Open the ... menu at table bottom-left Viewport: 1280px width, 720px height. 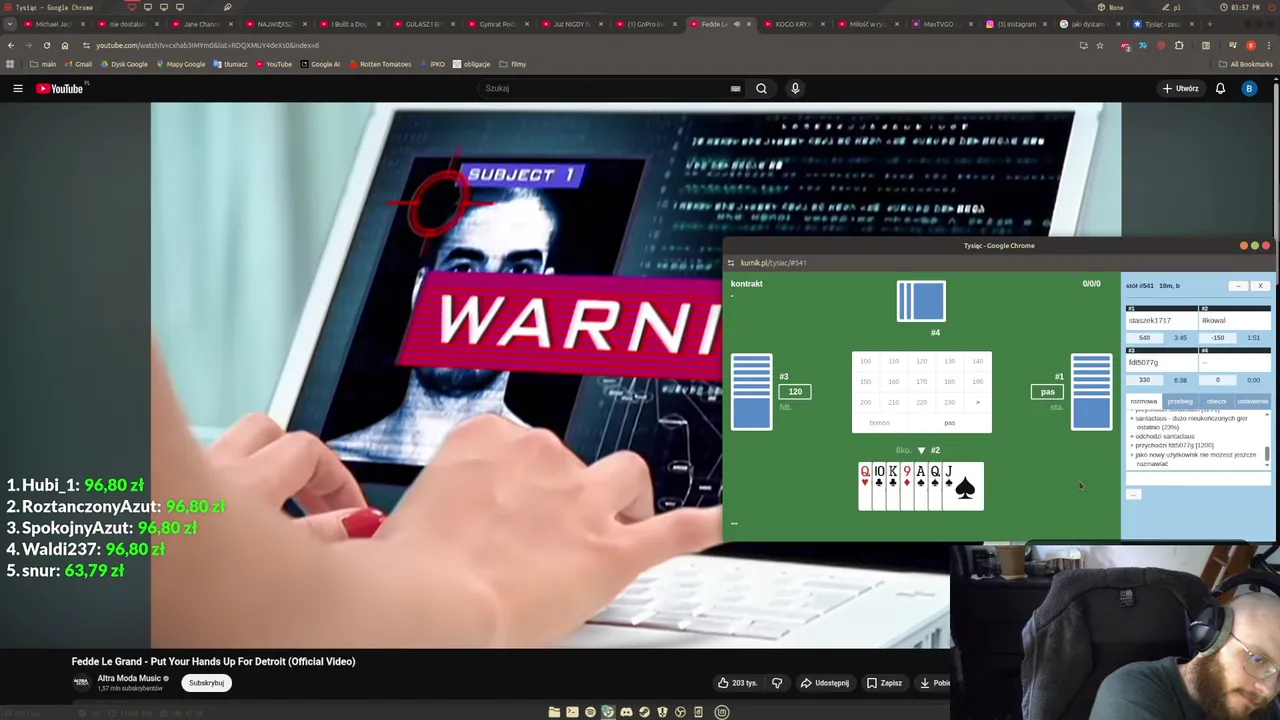(734, 523)
